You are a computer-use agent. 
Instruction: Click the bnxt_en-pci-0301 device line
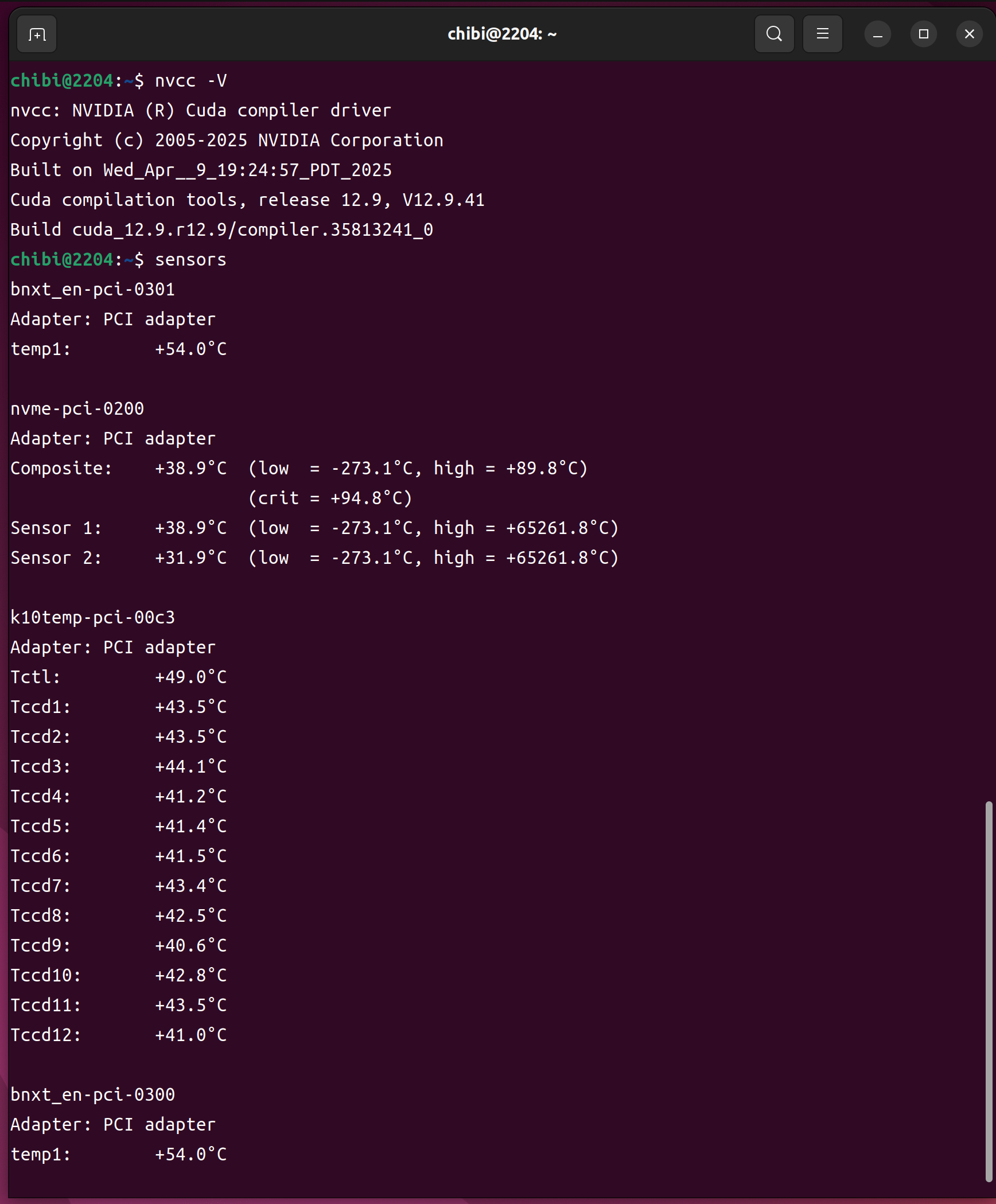click(92, 290)
